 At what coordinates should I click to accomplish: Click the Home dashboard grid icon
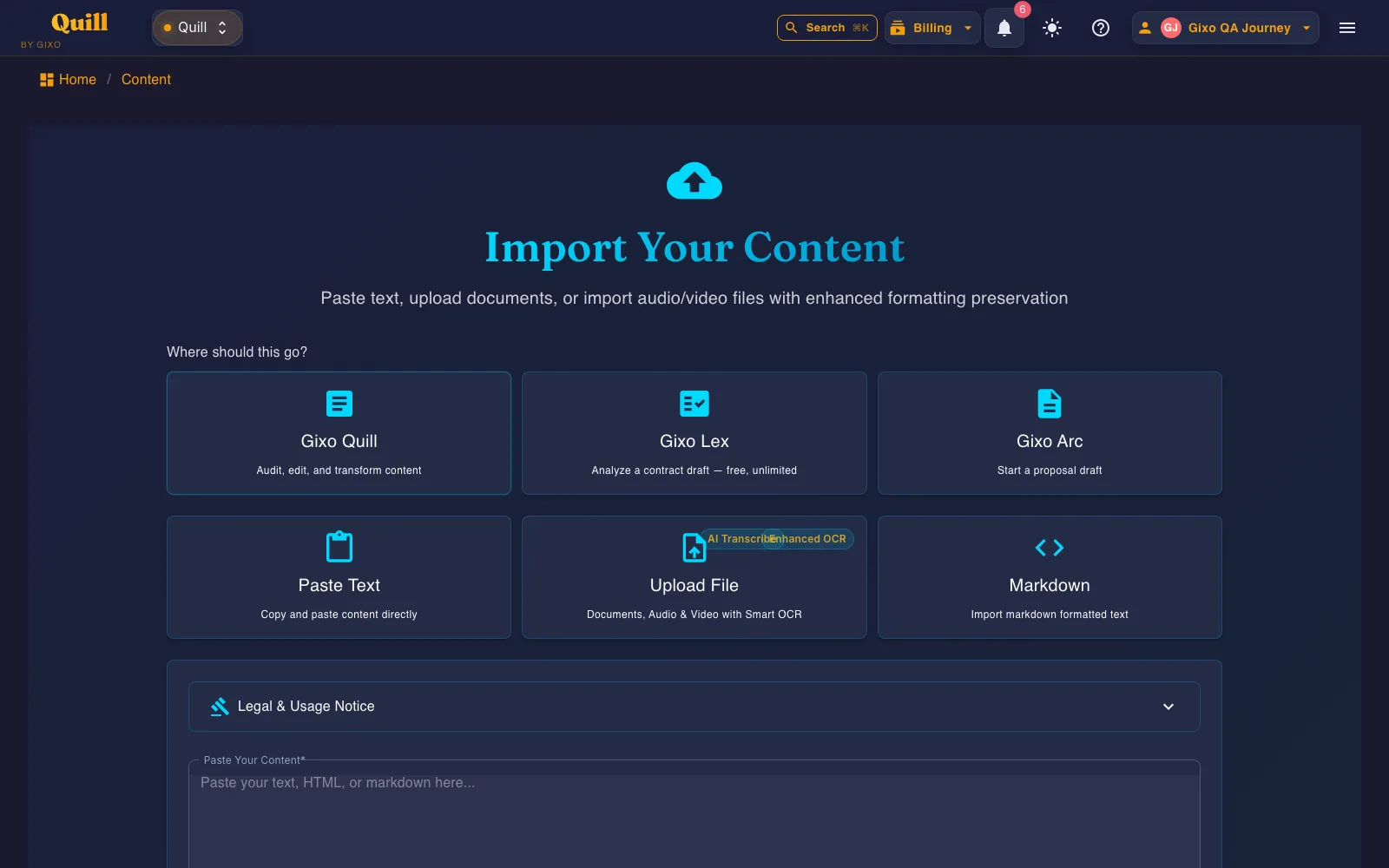[47, 80]
